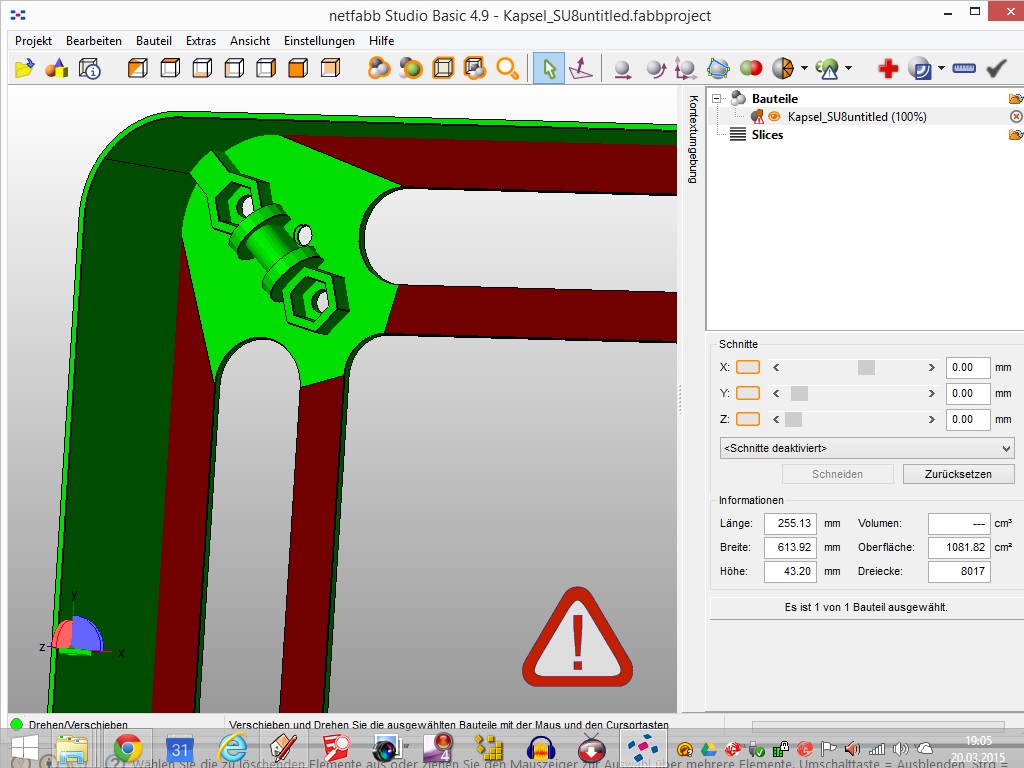1024x768 pixels.
Task: Open the 'Schnitte deaktiviert' dropdown
Action: click(x=866, y=448)
